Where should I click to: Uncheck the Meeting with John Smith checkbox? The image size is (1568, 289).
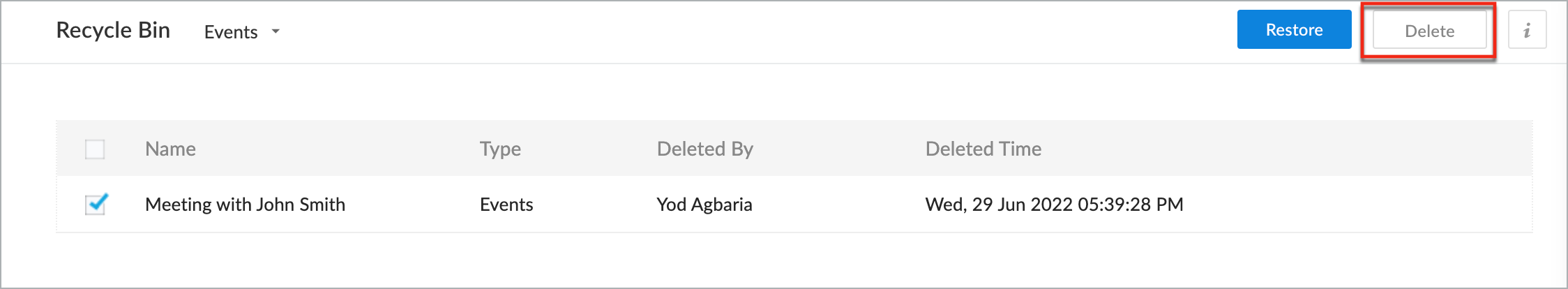tap(96, 205)
